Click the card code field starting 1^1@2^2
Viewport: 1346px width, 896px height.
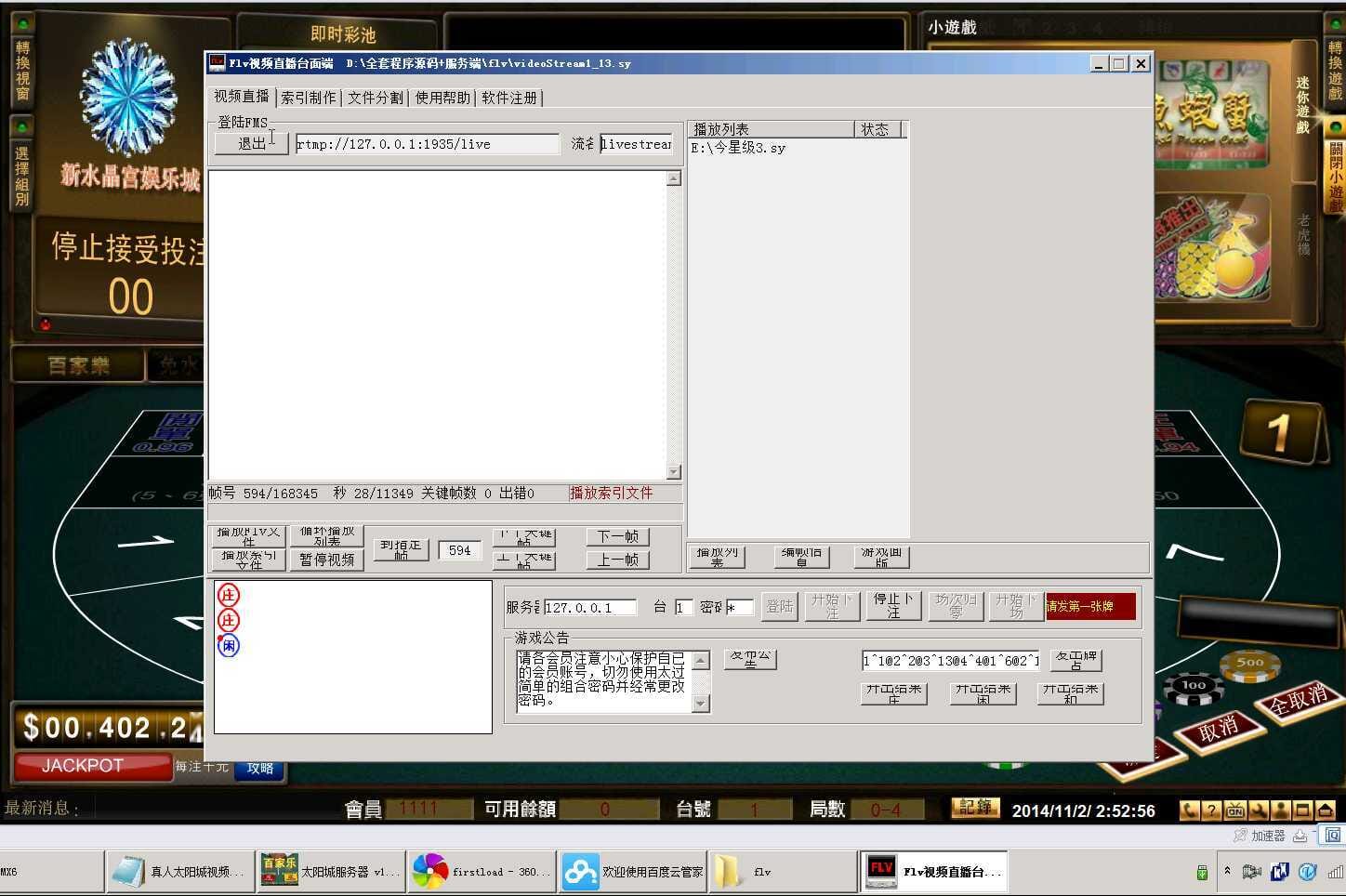click(x=950, y=660)
